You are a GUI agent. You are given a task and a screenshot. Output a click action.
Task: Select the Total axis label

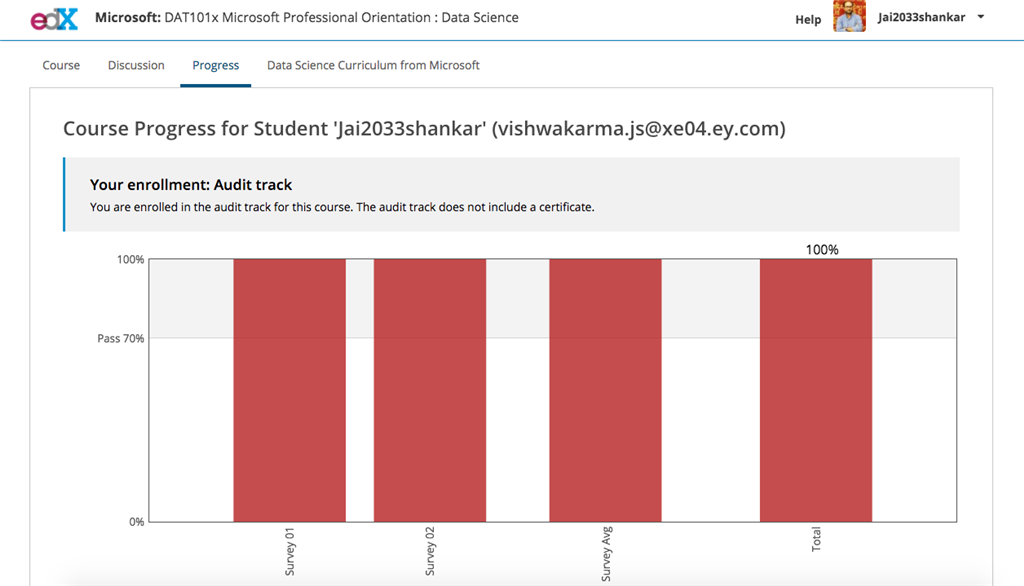point(816,540)
